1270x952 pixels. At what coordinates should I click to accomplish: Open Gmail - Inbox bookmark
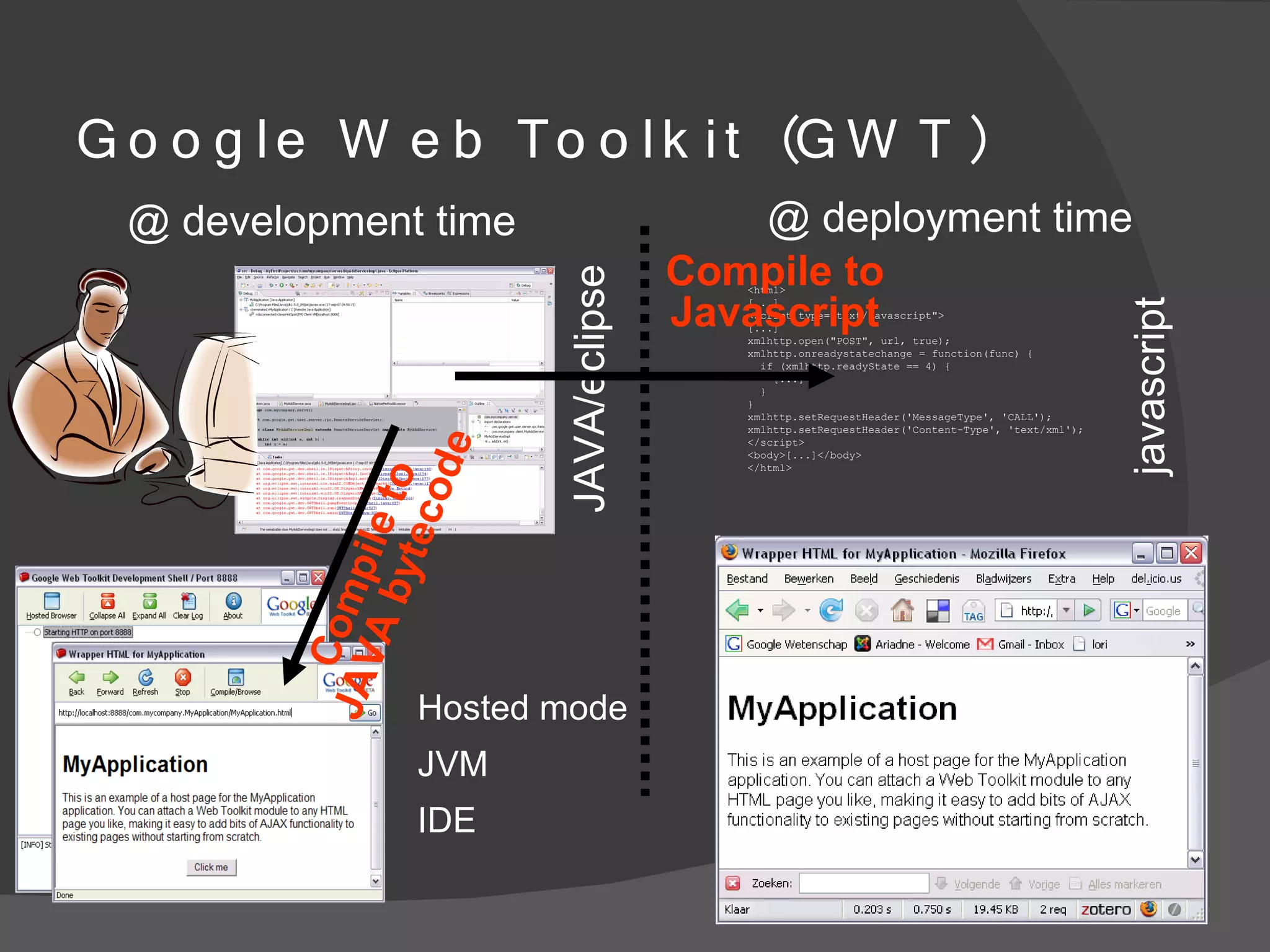pyautogui.click(x=1021, y=644)
